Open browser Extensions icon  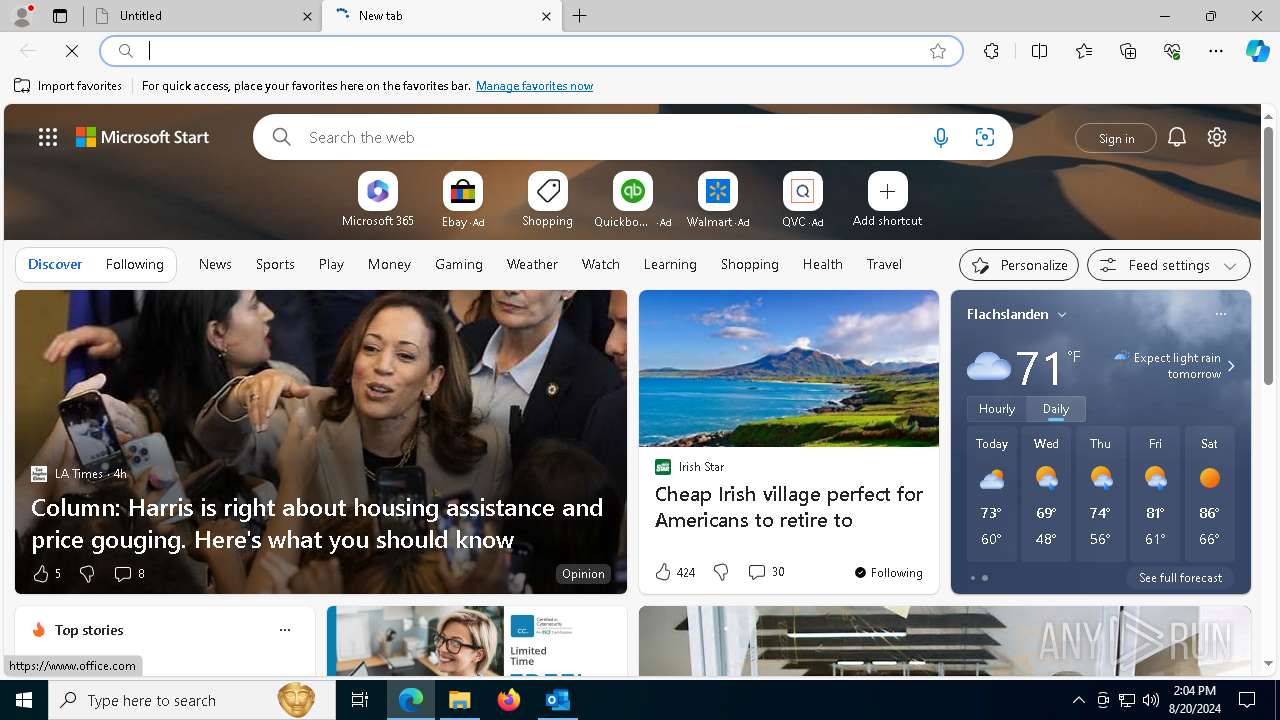click(x=991, y=51)
